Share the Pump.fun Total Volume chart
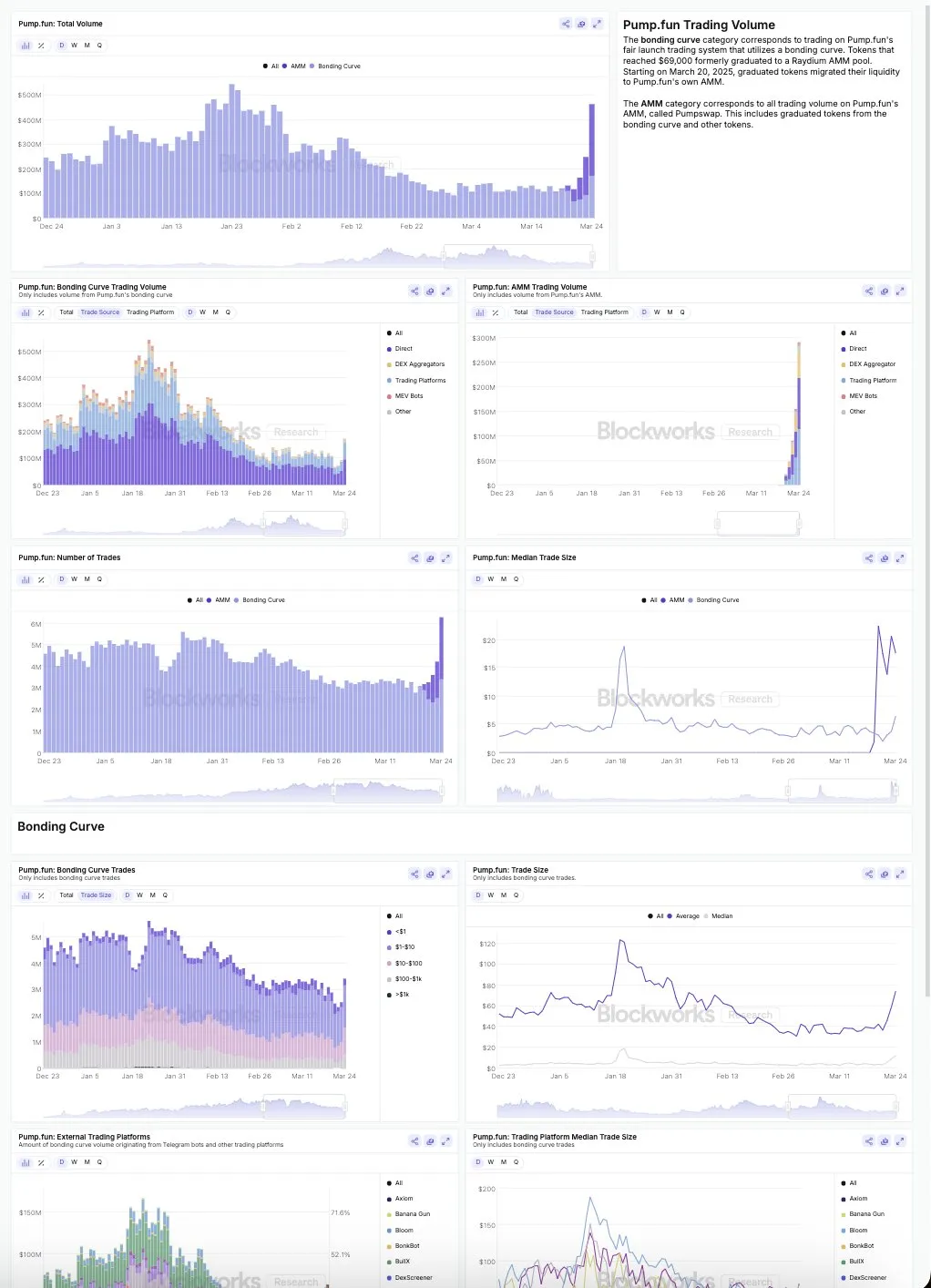The width and height of the screenshot is (931, 1288). point(566,24)
